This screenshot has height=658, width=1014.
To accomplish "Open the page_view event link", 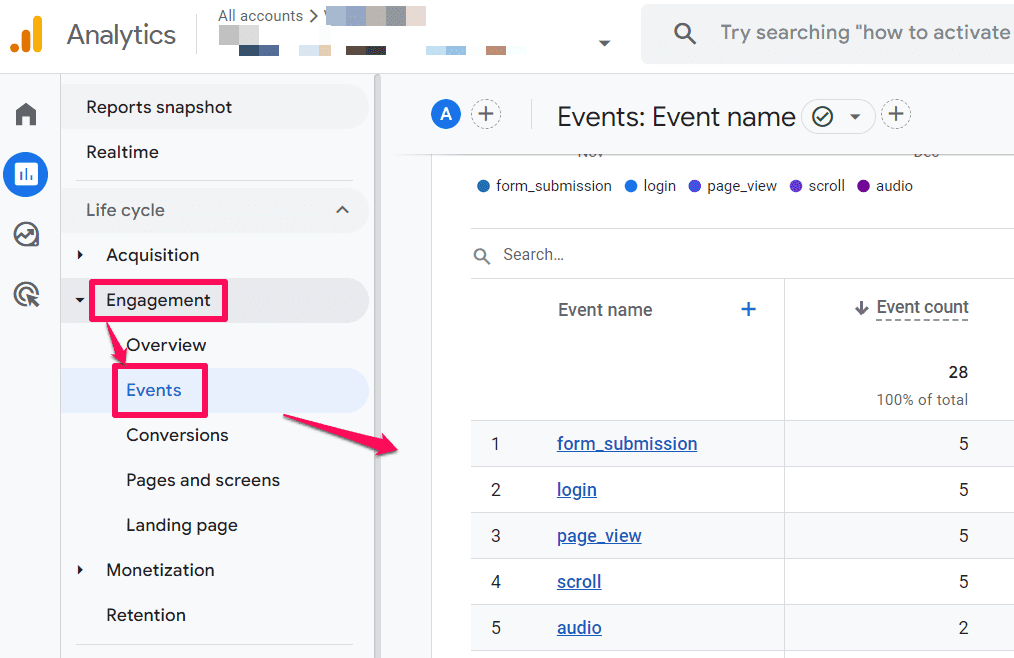I will (x=599, y=536).
